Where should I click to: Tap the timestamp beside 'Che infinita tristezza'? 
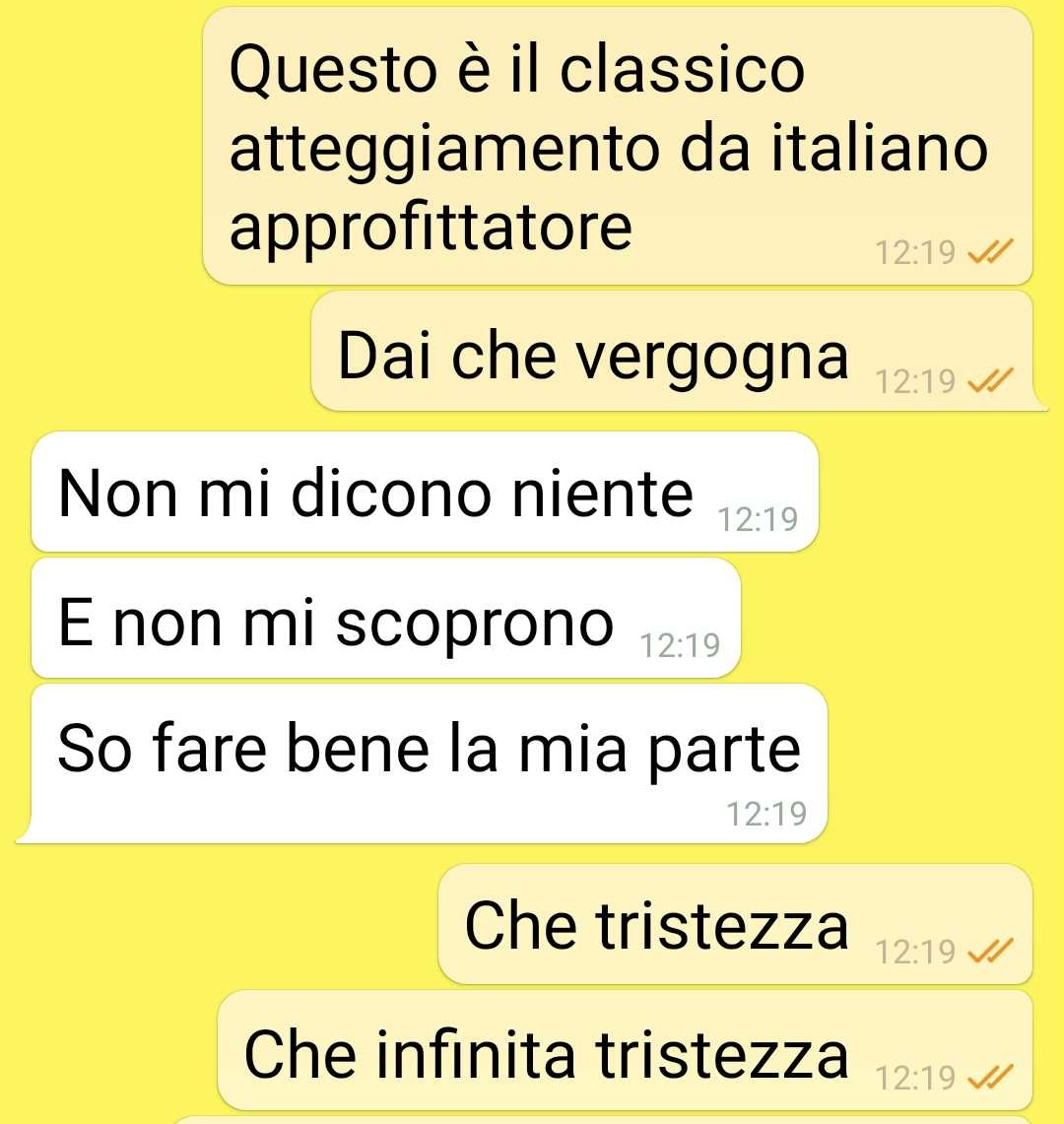click(915, 1078)
